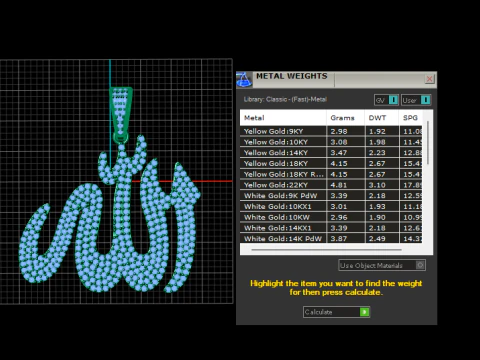This screenshot has height=360, width=480.
Task: Open the Use Object Materials option
Action: pos(382,265)
